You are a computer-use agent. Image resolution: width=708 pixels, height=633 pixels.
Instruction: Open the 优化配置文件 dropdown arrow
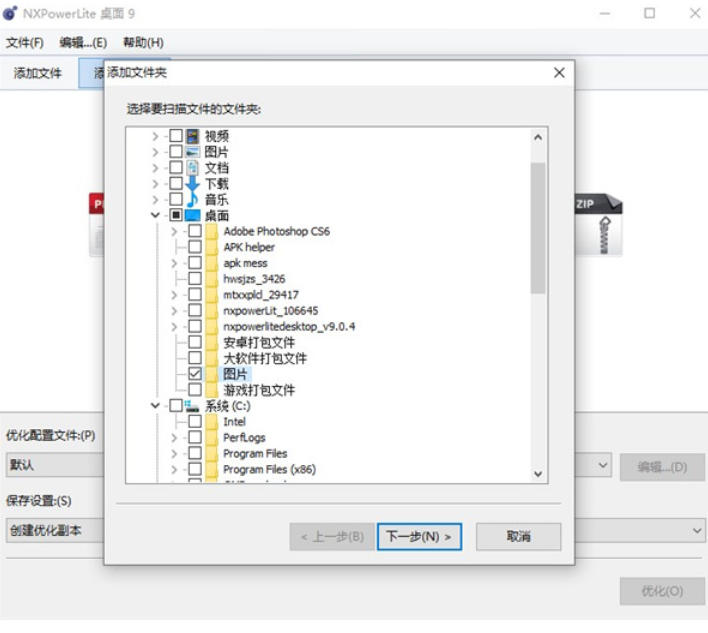click(602, 465)
